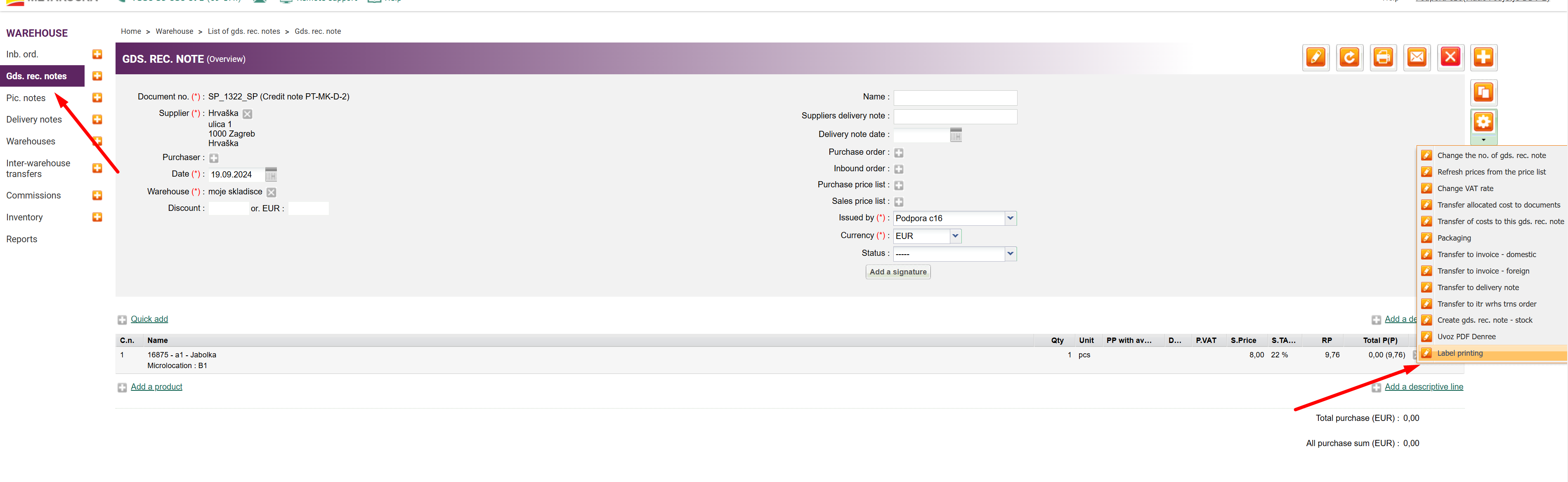Click the orange edit pencil toolbar icon

tap(1315, 58)
